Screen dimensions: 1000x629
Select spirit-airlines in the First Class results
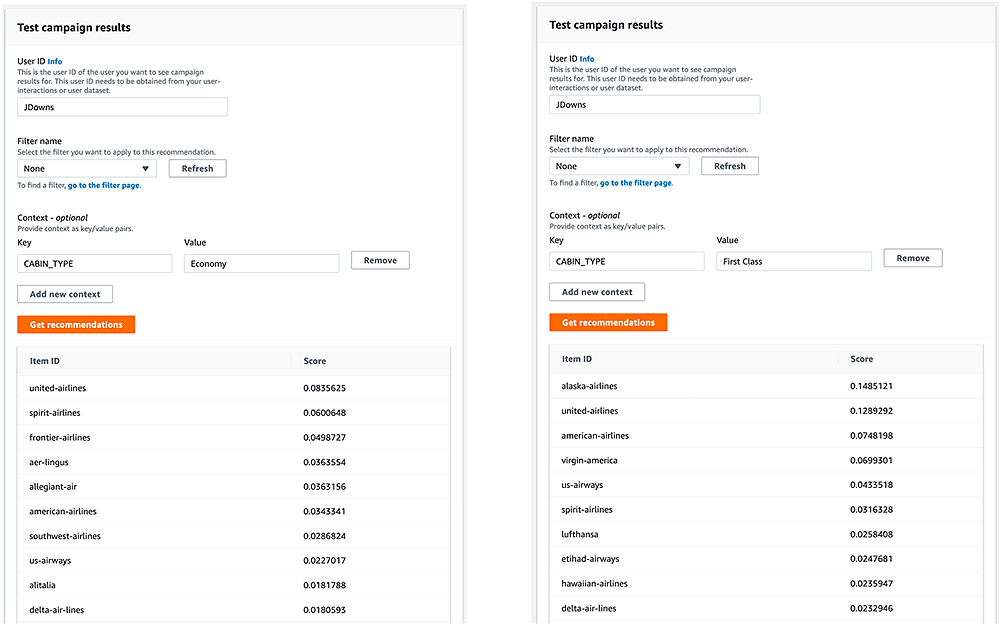coord(587,510)
